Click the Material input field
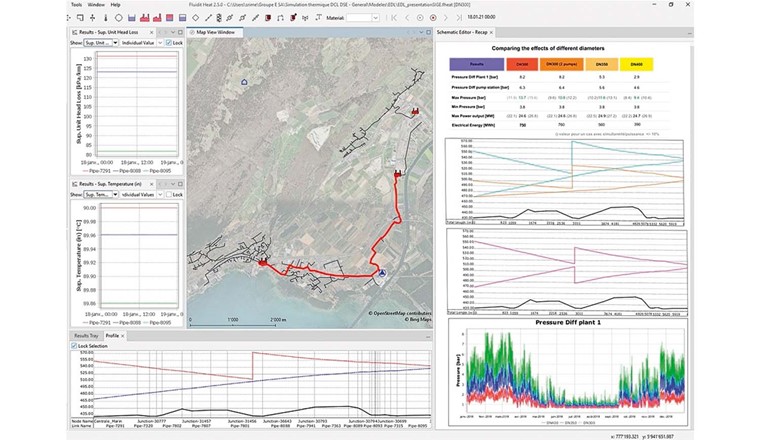Viewport: 760px width, 440px height. coord(359,18)
